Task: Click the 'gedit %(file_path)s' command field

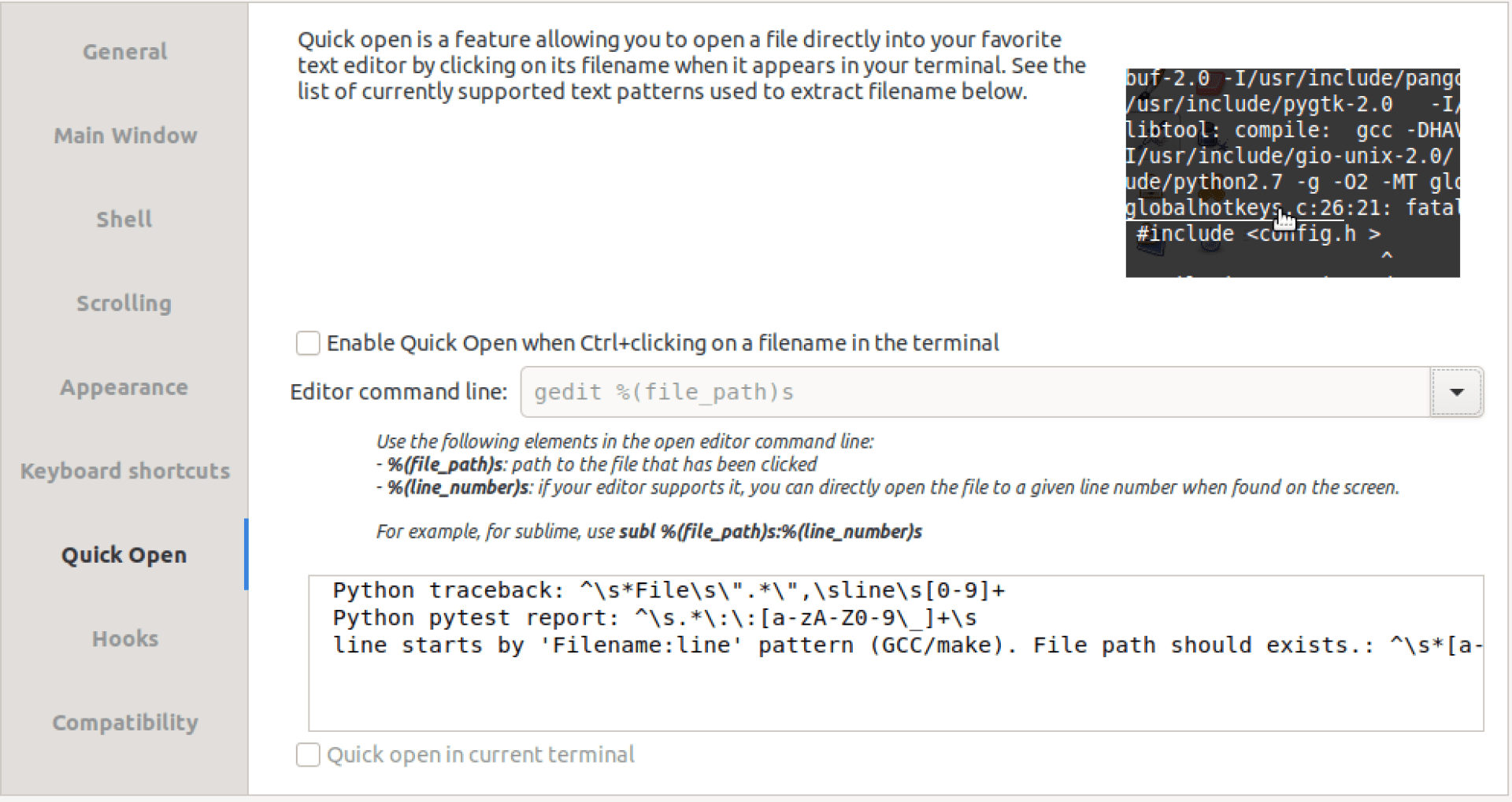Action: click(x=866, y=391)
